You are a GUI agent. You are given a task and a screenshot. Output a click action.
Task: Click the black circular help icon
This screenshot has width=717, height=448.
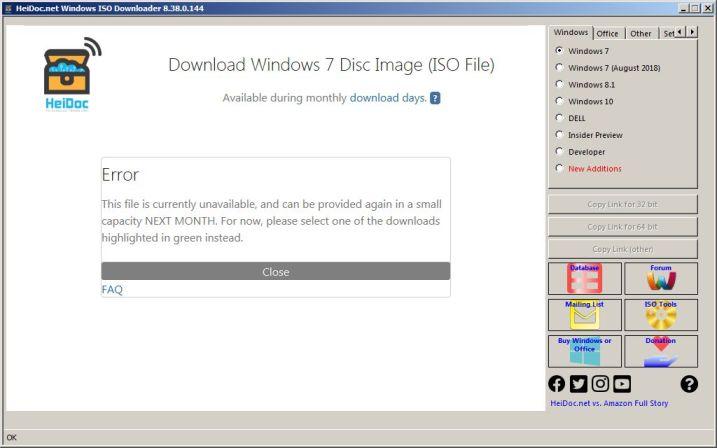click(x=689, y=384)
